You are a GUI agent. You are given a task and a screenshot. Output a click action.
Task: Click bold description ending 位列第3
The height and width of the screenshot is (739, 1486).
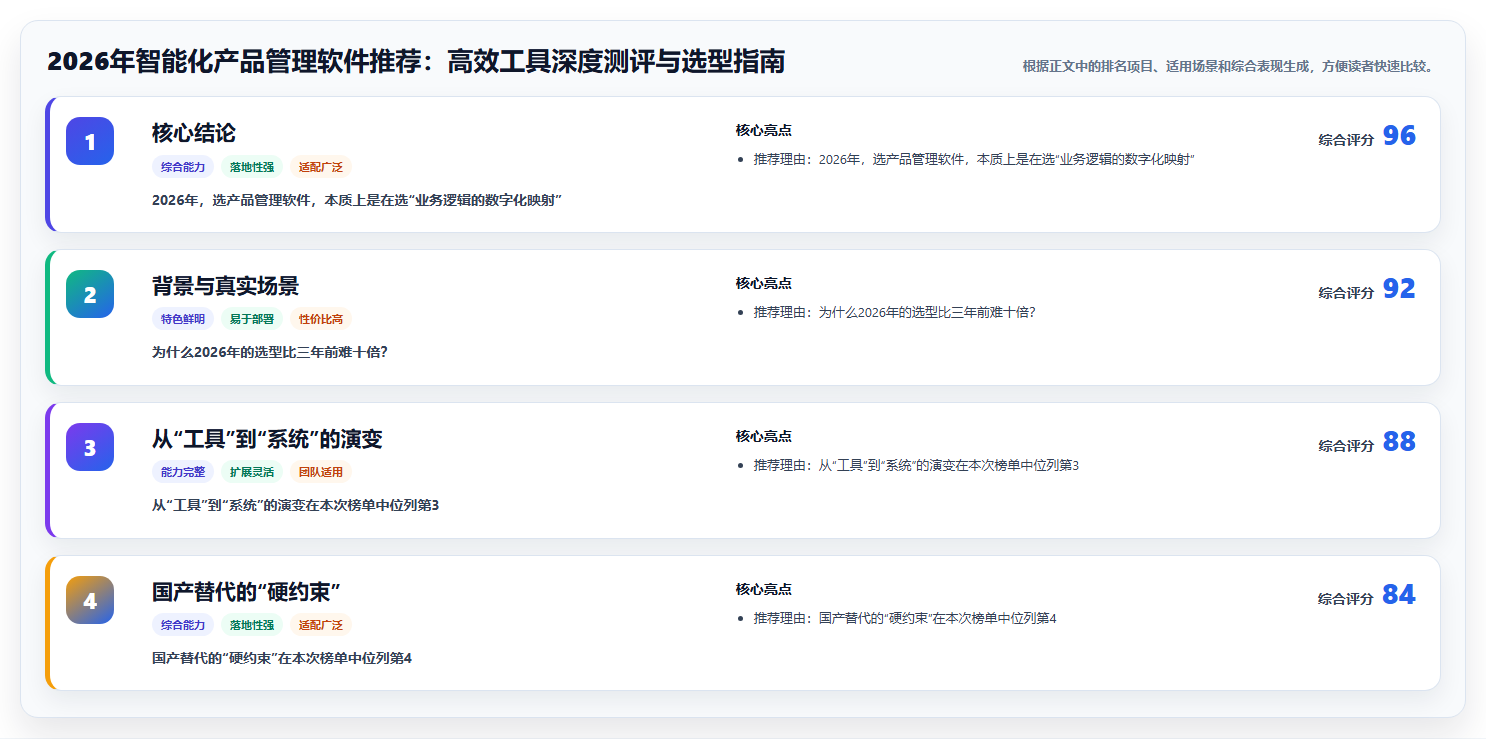click(x=295, y=505)
